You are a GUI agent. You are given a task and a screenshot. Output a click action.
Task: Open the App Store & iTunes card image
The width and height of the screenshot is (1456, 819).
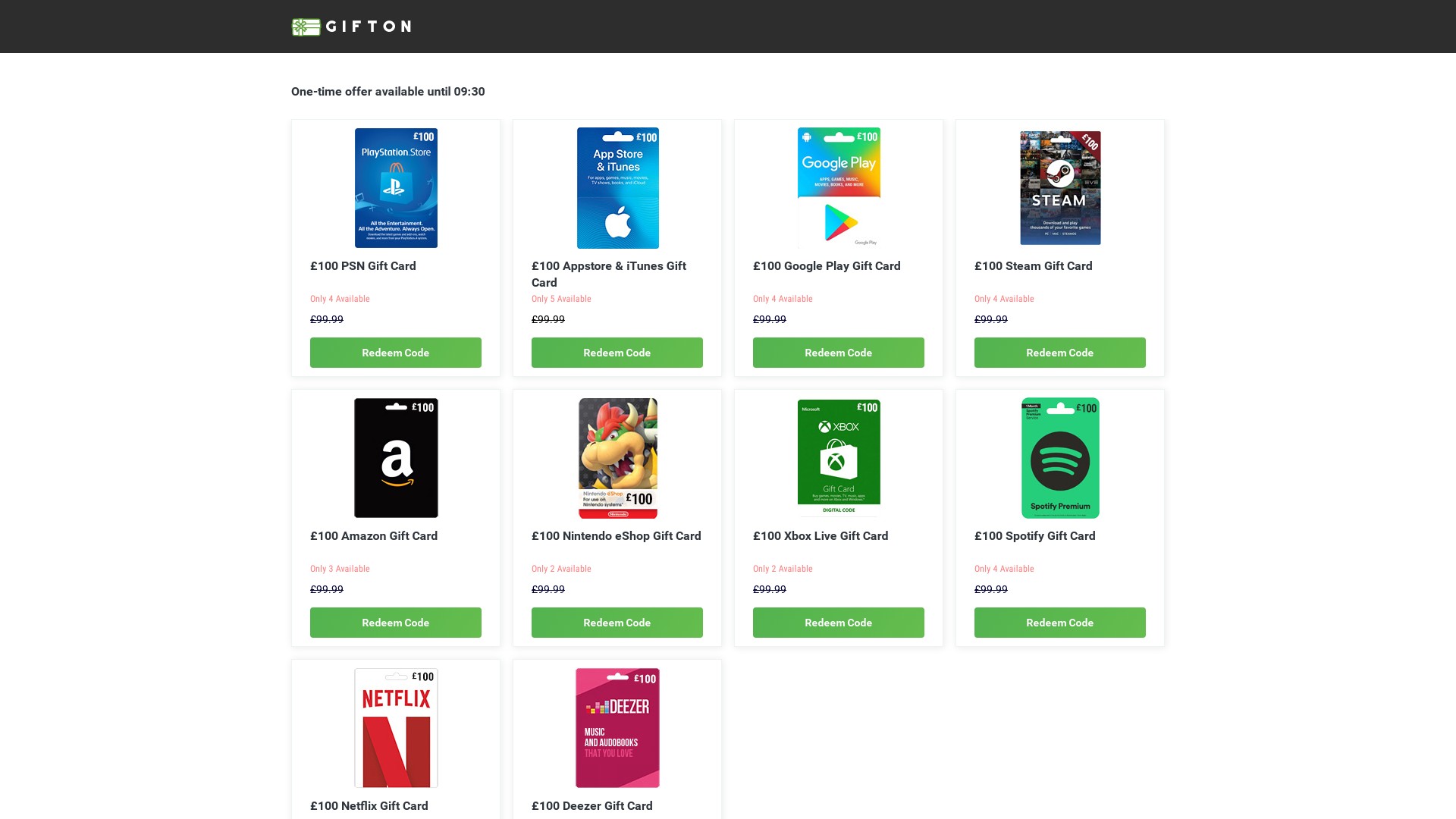click(x=617, y=188)
